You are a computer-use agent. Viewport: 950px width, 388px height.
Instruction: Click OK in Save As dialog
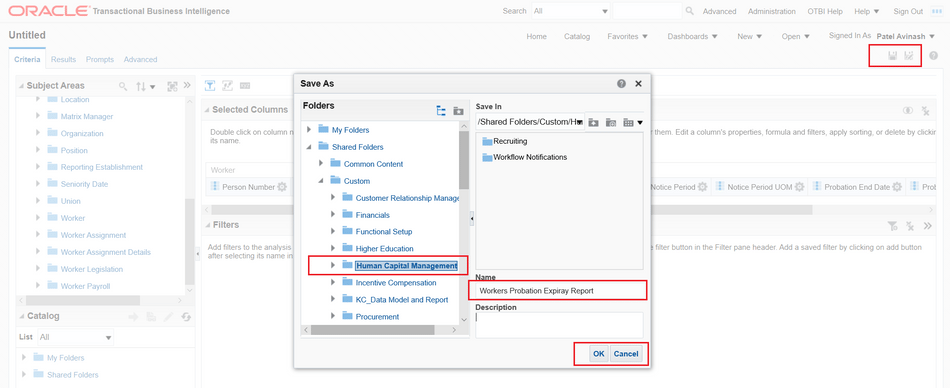point(599,354)
